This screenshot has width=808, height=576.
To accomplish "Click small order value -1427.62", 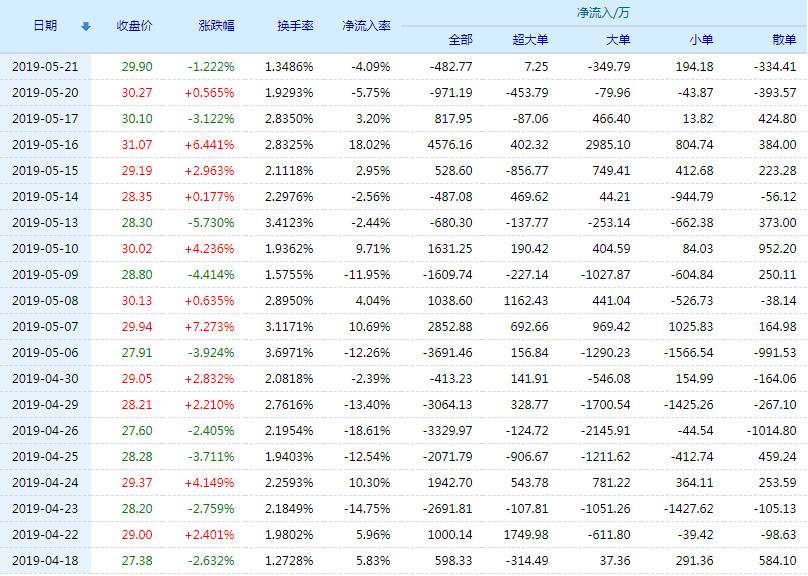I will [688, 509].
